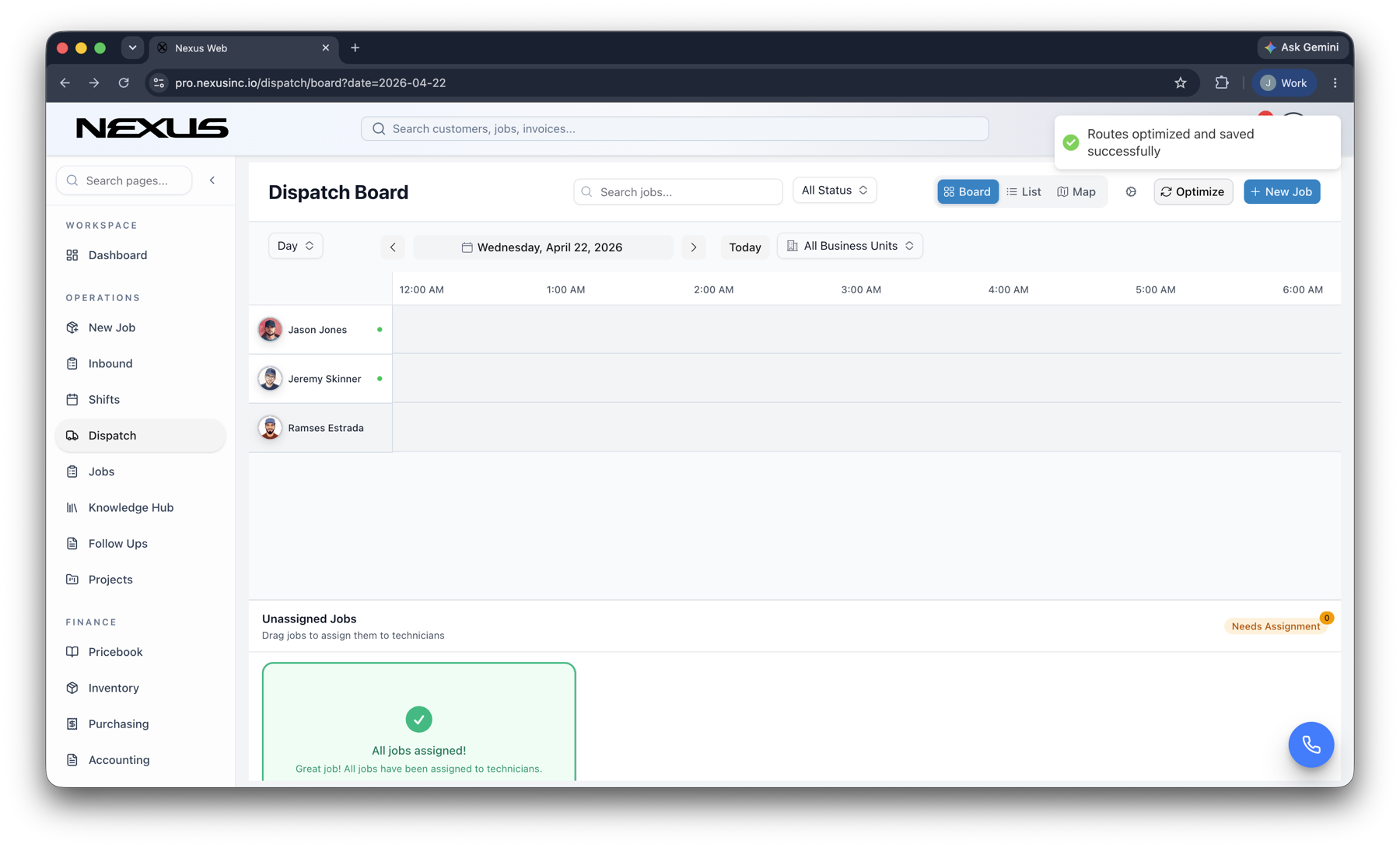1400x848 pixels.
Task: Jump to Today
Action: 744,247
